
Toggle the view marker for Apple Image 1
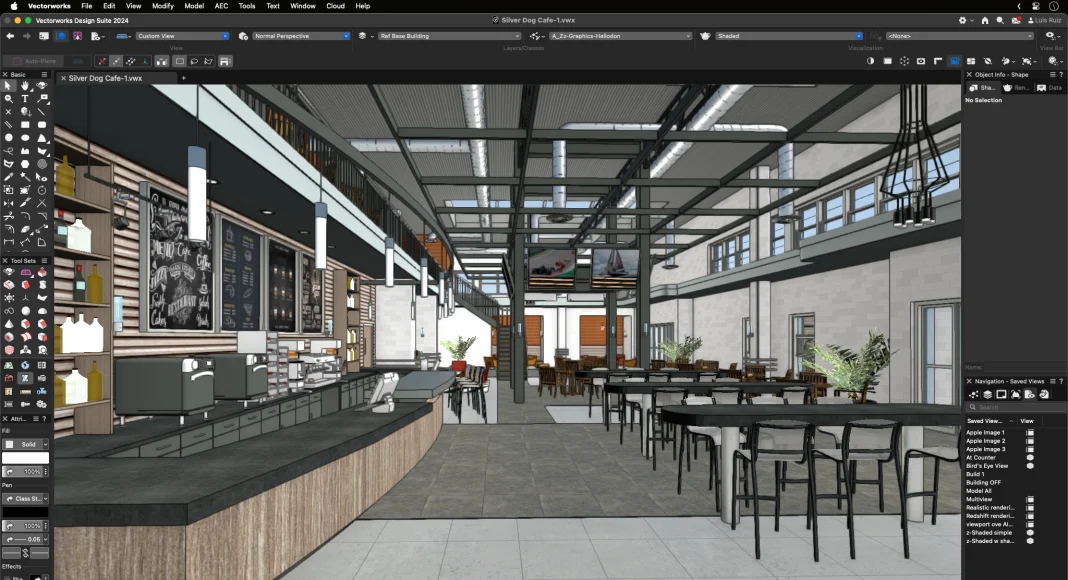(x=1030, y=433)
